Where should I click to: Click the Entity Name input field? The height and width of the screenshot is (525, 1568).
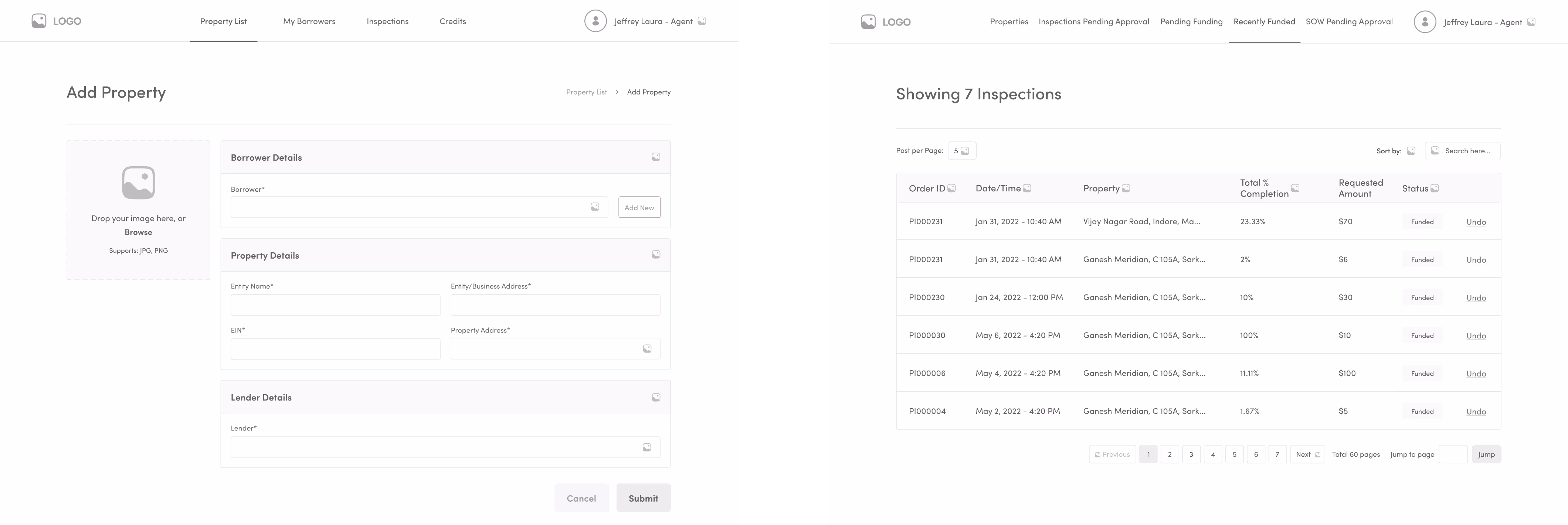pos(335,306)
